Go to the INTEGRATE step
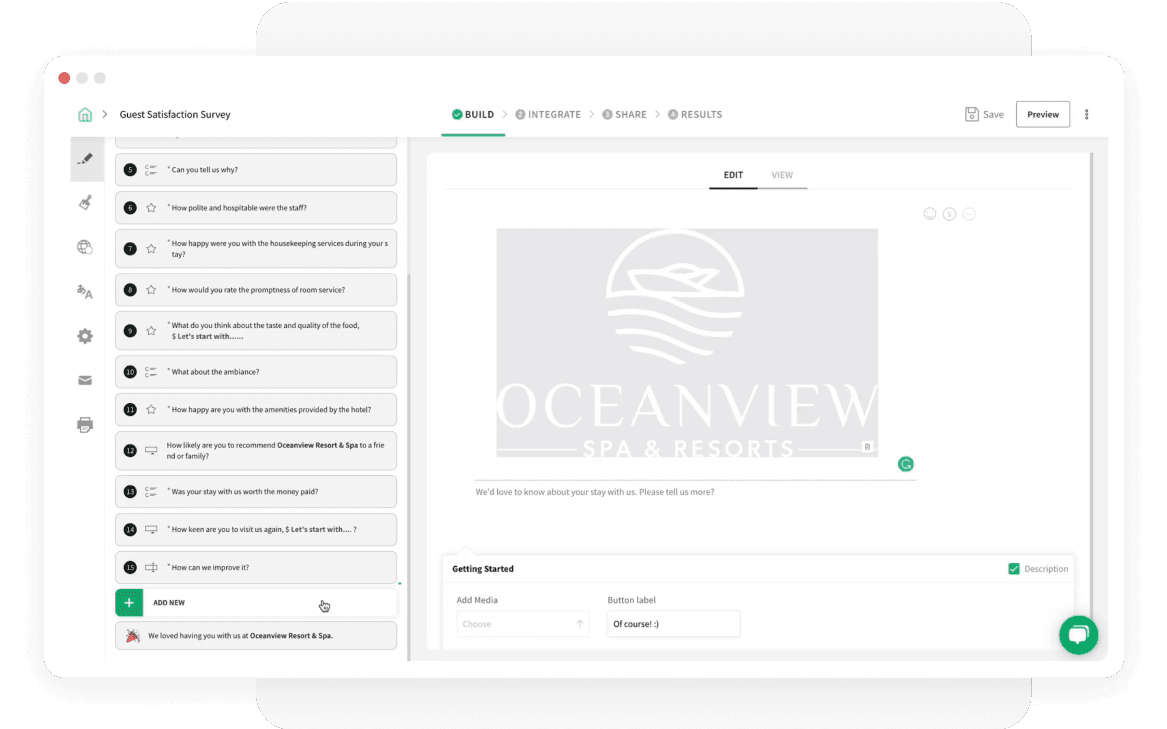Screen dimensions: 1167x729 pyautogui.click(x=548, y=114)
